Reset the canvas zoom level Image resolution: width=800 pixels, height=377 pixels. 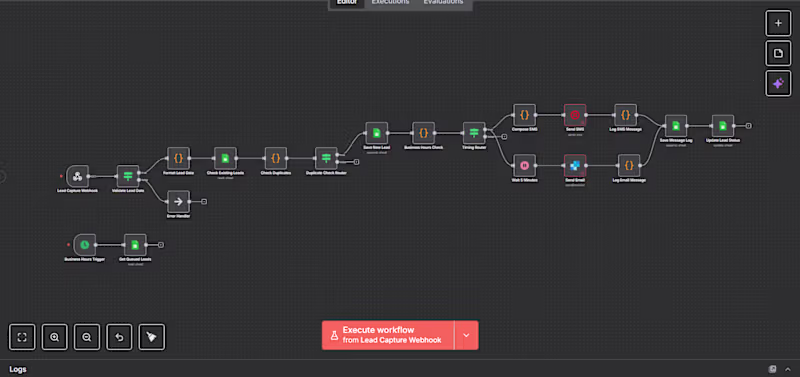click(x=119, y=337)
